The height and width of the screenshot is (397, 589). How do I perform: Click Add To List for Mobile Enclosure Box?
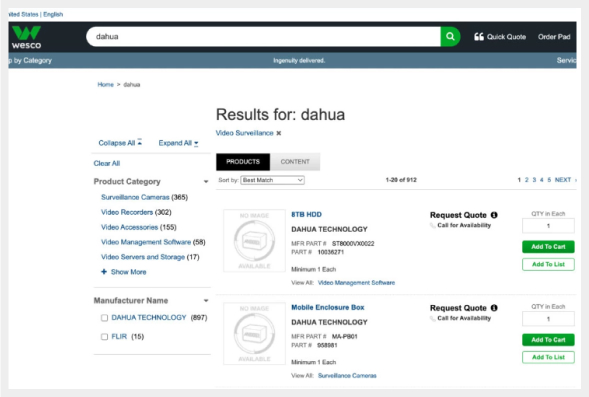(548, 357)
